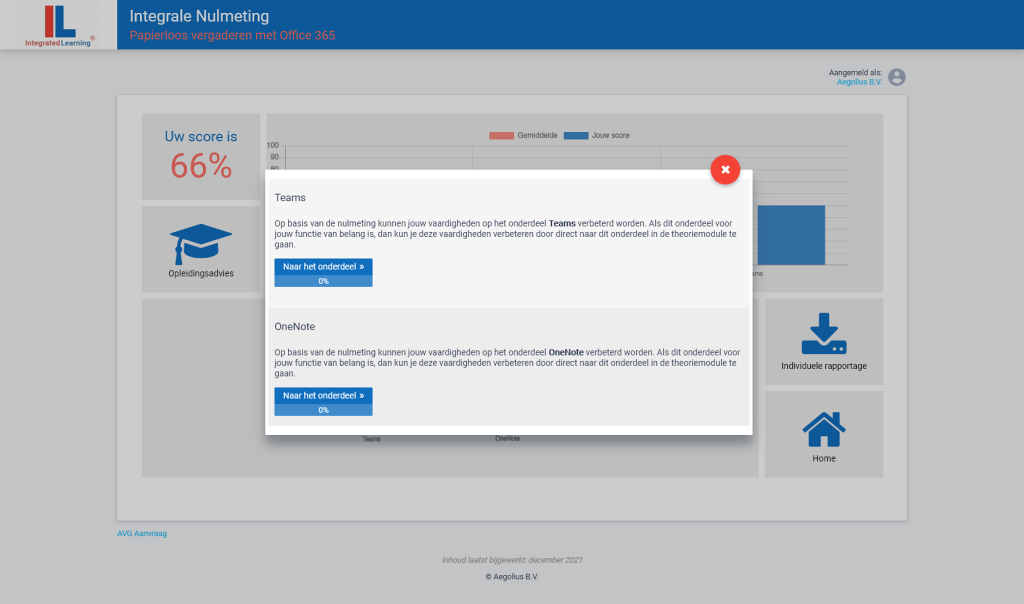
Task: Click the Integrated Learning logo
Action: [60, 25]
